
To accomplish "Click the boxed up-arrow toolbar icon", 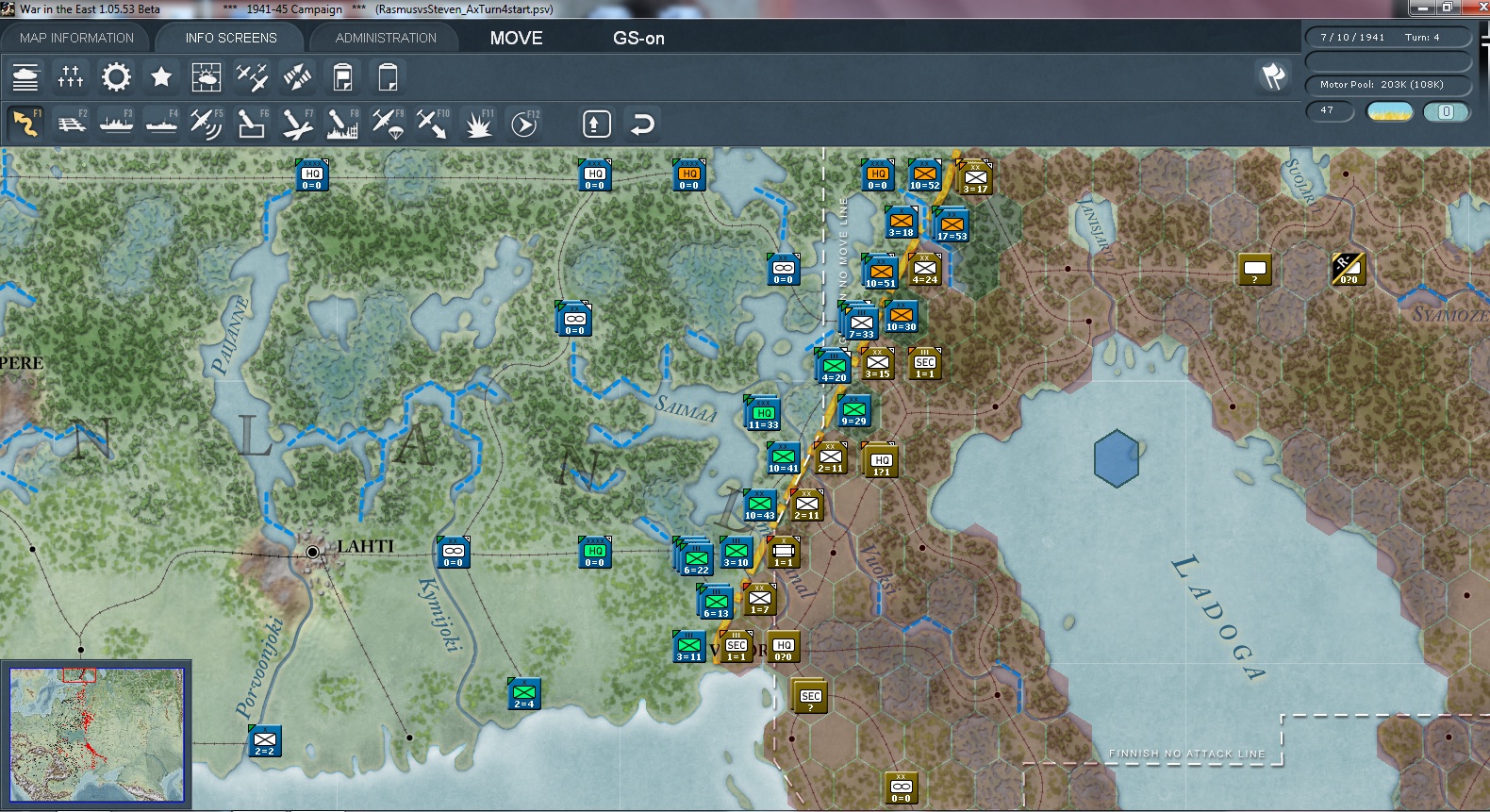I will point(597,124).
